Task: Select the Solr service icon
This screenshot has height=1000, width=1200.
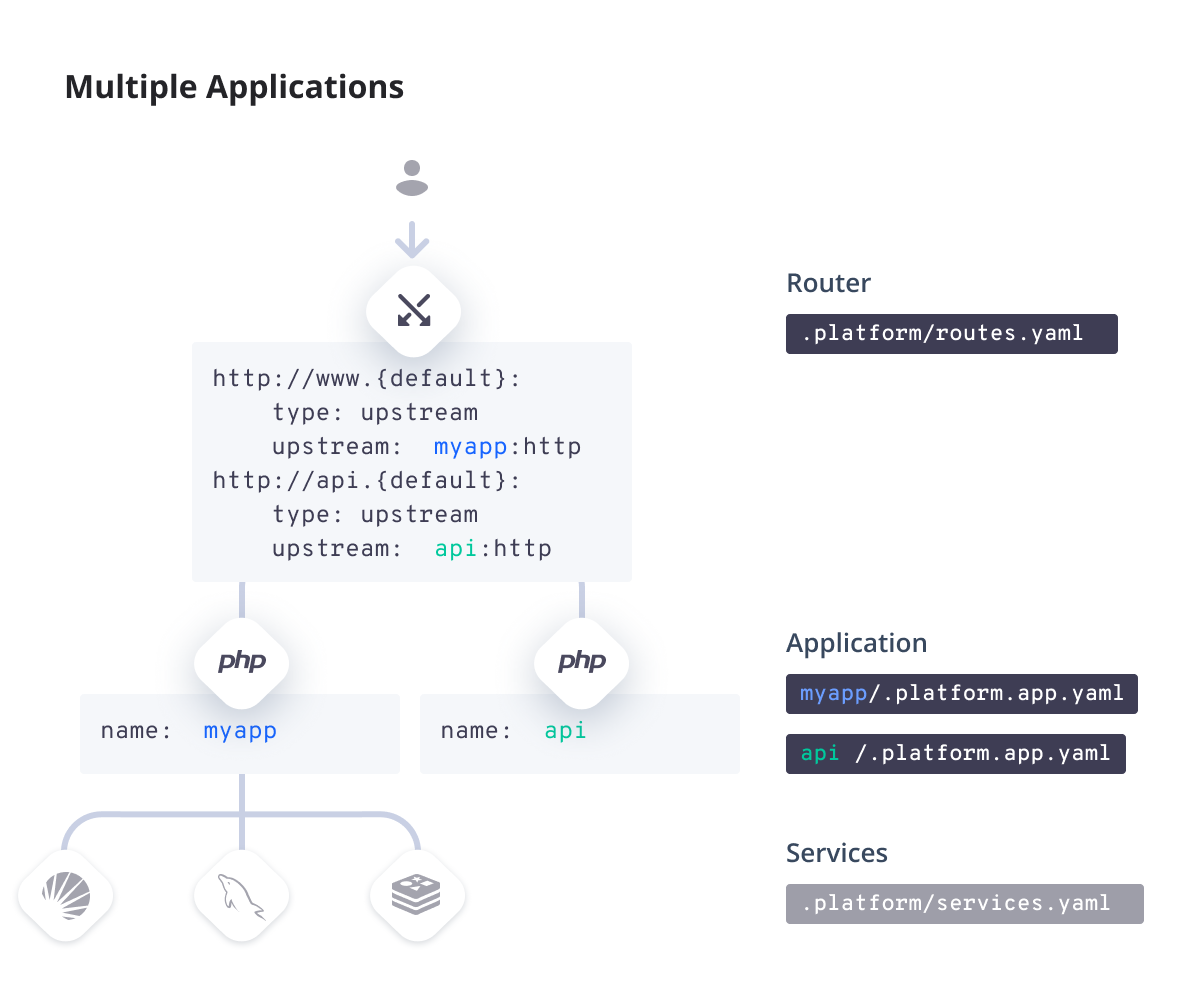Action: coord(66,893)
